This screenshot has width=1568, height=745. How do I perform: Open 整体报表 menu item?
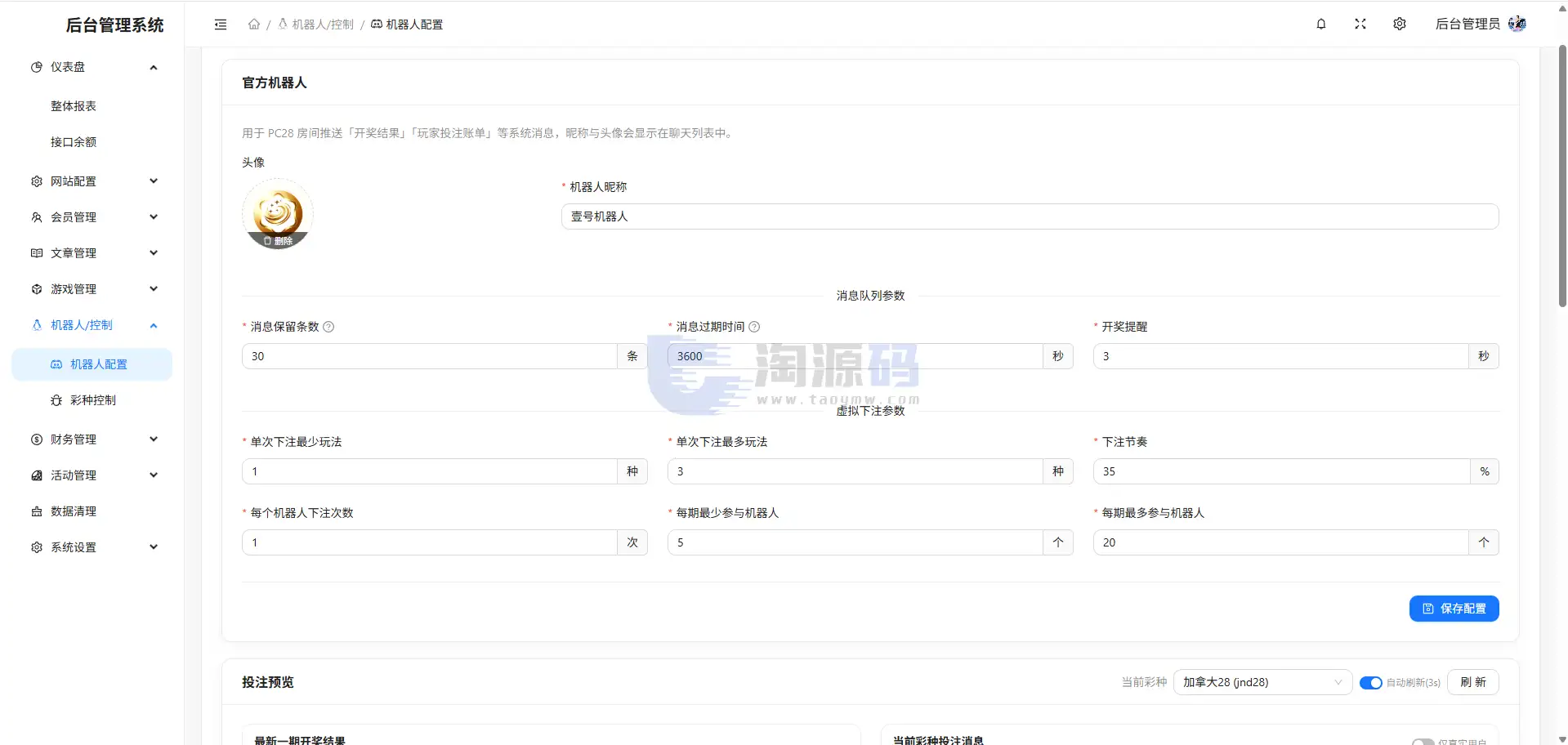[x=92, y=106]
